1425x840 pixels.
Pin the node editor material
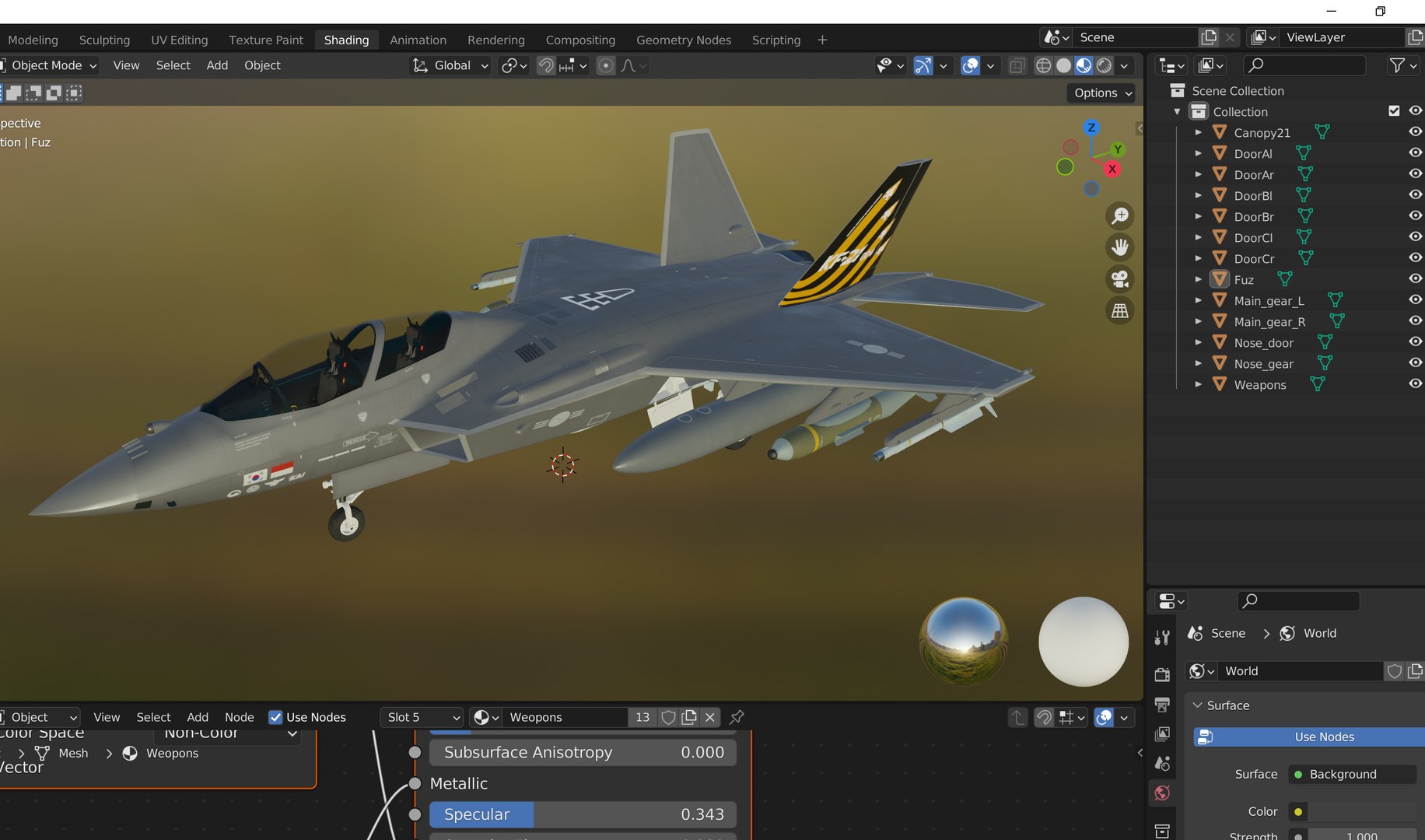click(x=737, y=717)
